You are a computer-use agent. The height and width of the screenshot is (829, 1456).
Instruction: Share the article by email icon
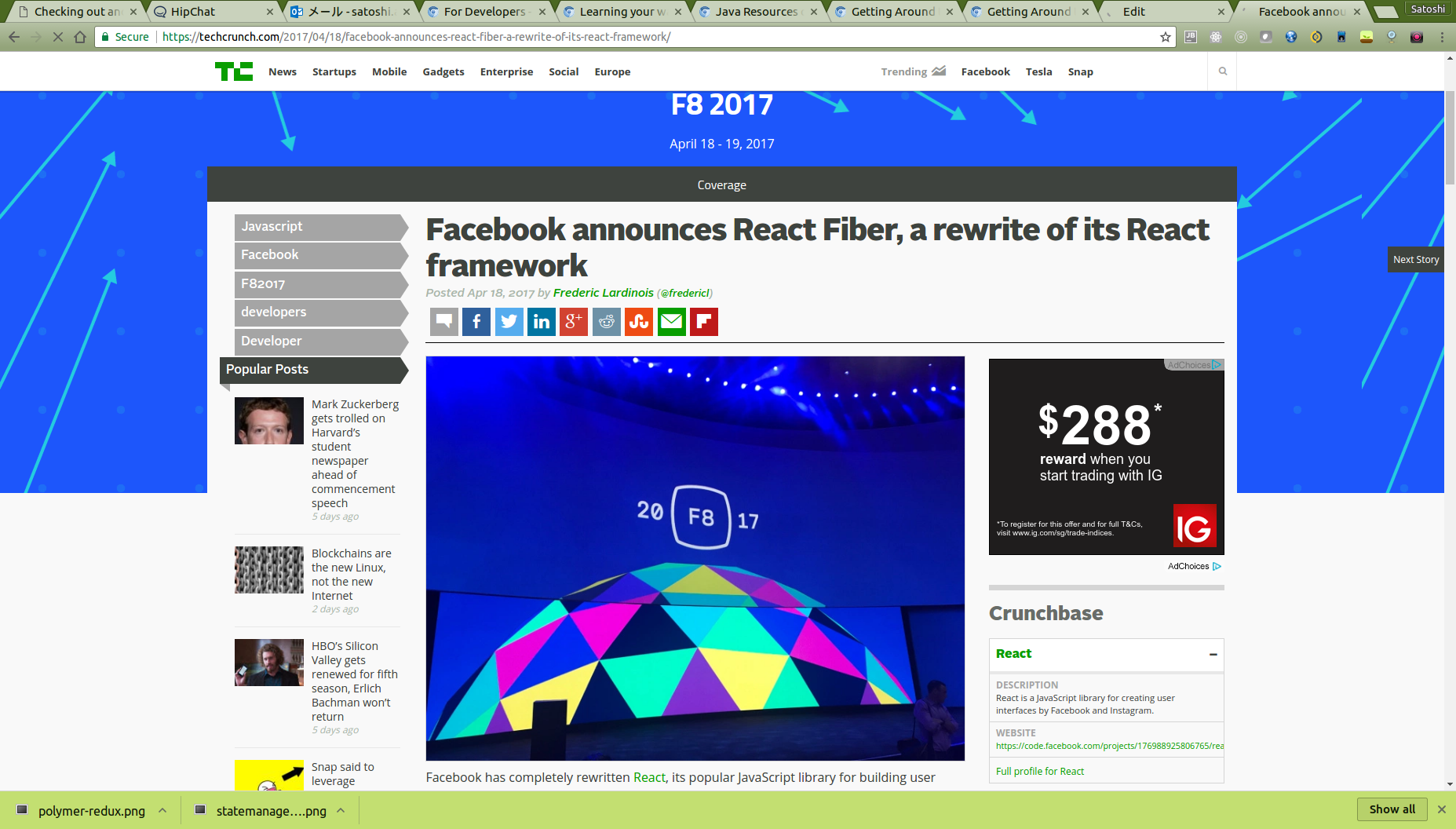[x=672, y=321]
